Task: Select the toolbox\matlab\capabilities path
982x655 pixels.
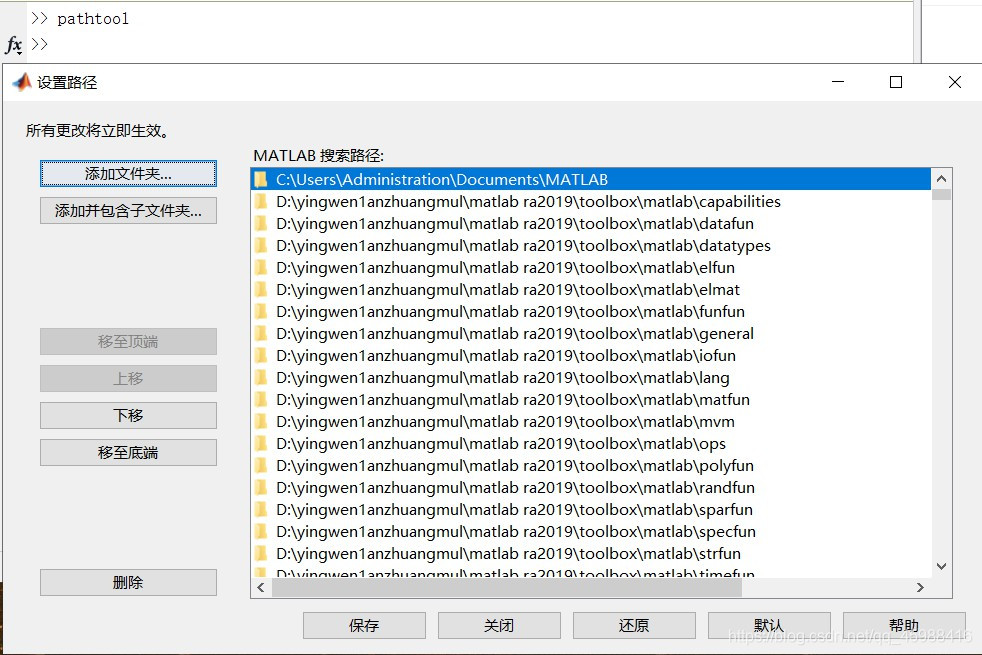Action: pyautogui.click(x=591, y=202)
